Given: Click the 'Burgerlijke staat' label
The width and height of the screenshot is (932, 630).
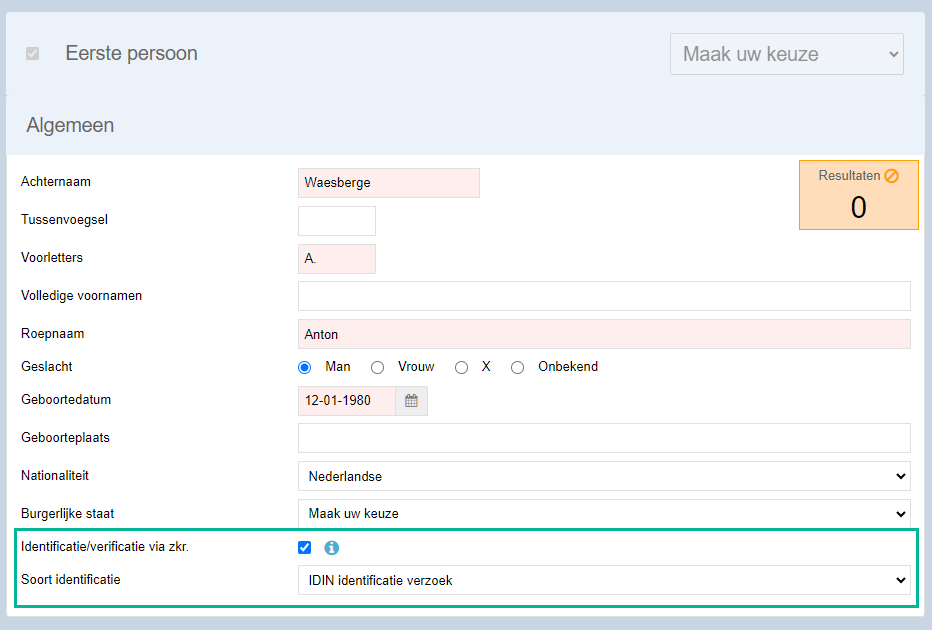Looking at the screenshot, I should [x=67, y=514].
